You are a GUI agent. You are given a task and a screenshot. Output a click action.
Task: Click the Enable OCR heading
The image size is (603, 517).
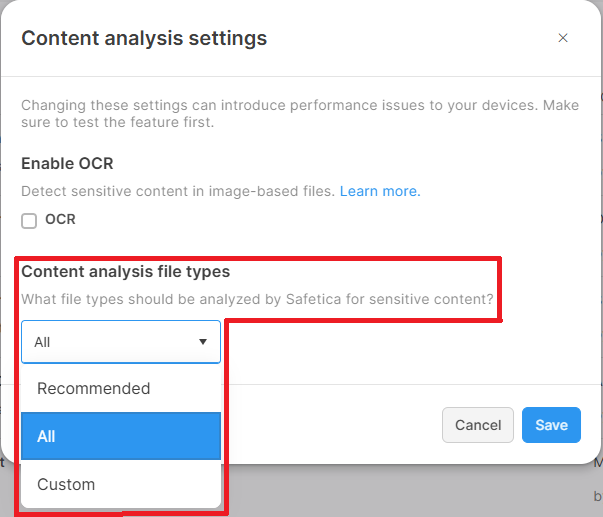tap(75, 162)
